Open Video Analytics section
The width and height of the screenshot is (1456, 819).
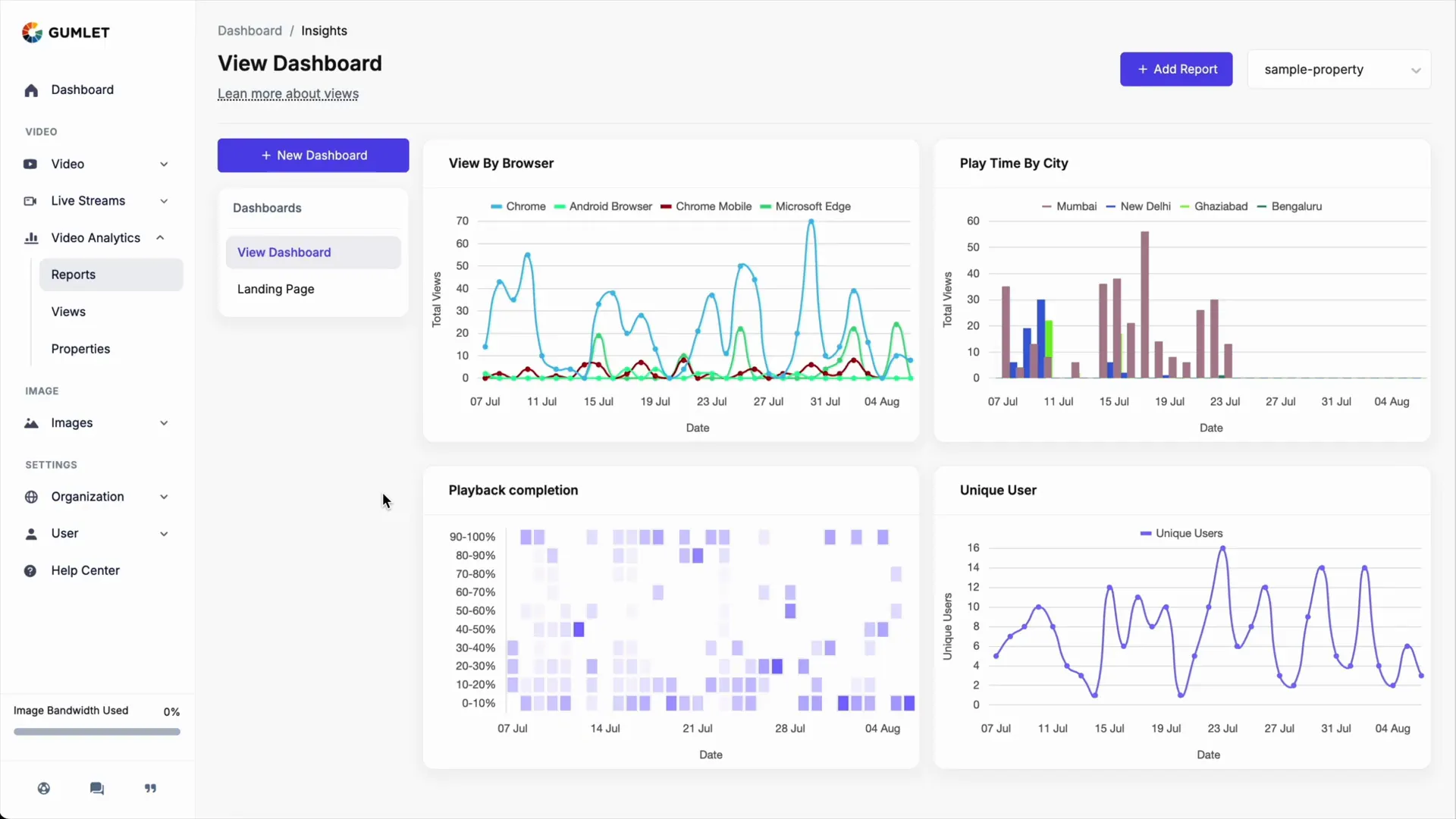(95, 237)
